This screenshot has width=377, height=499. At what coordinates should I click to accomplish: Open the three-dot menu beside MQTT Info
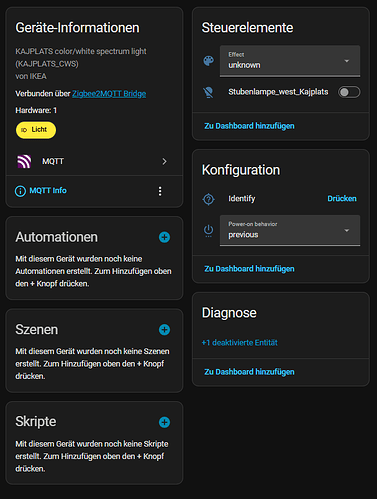(160, 191)
